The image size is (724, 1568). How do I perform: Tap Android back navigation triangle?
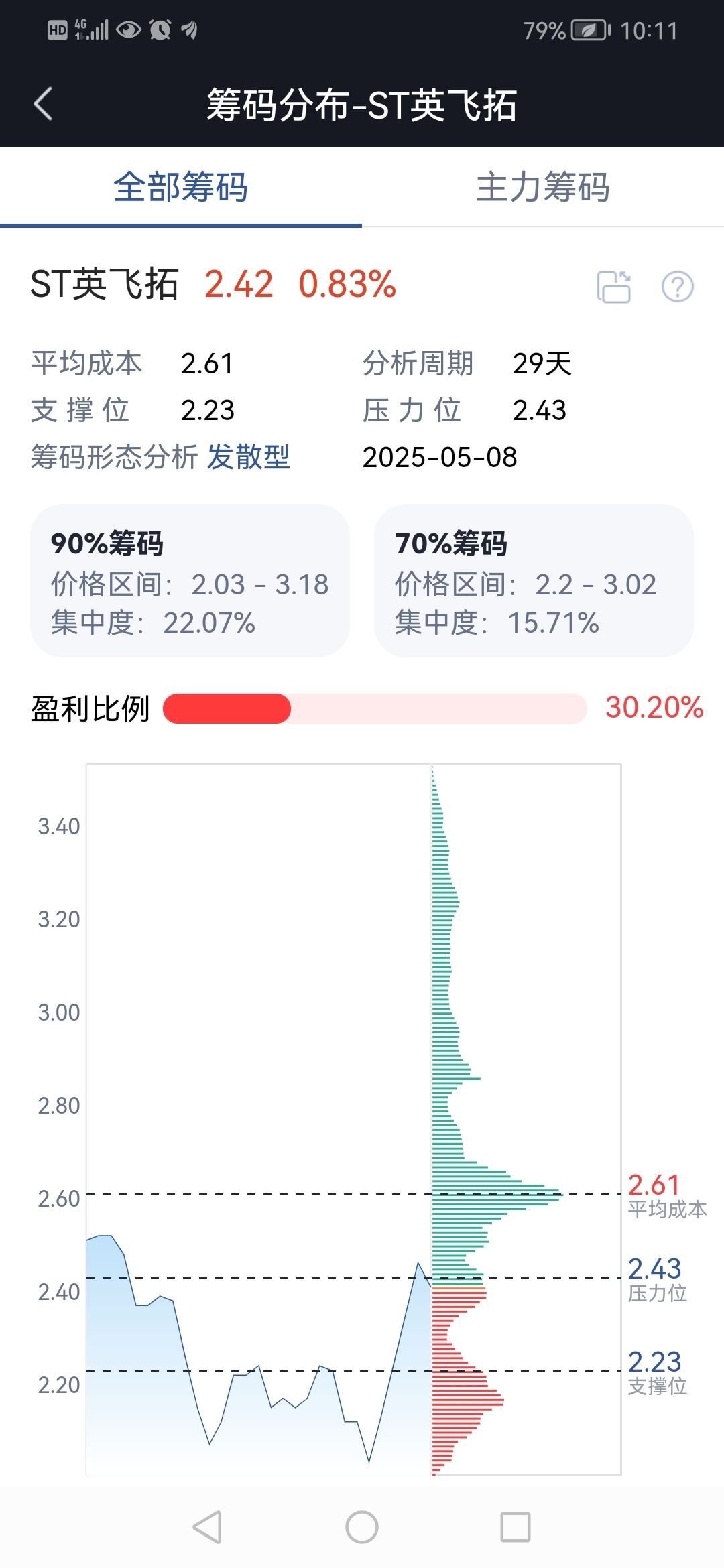tap(207, 1527)
